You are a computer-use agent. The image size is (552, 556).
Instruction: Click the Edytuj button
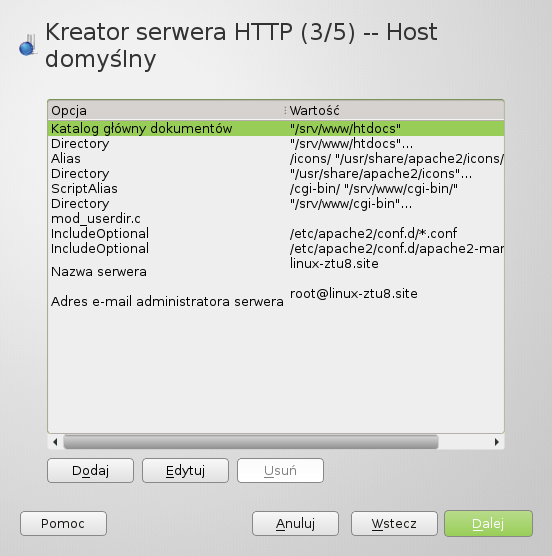pyautogui.click(x=185, y=471)
